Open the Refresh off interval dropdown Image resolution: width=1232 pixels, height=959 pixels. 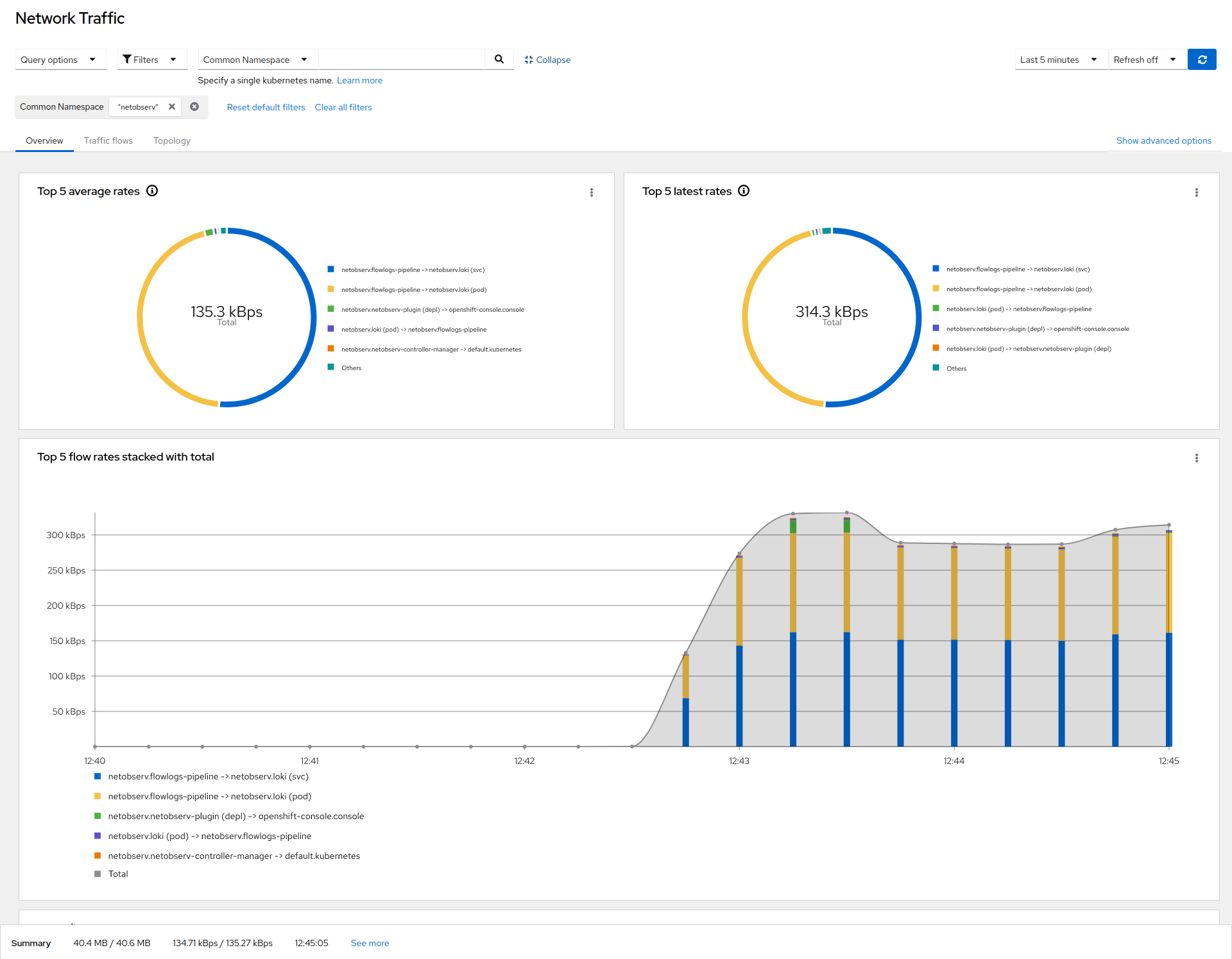click(x=1144, y=60)
